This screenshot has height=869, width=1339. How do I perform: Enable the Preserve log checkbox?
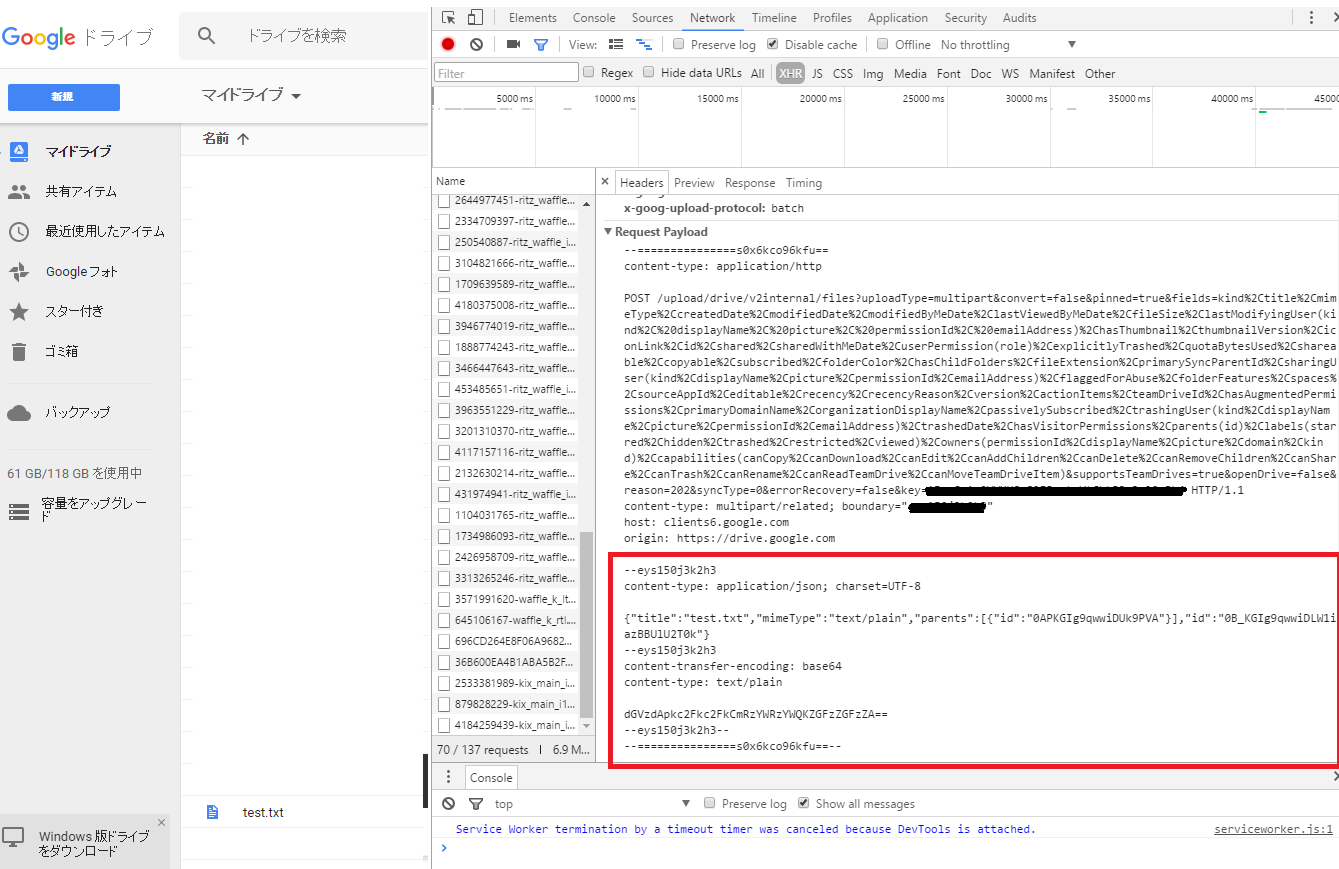678,44
